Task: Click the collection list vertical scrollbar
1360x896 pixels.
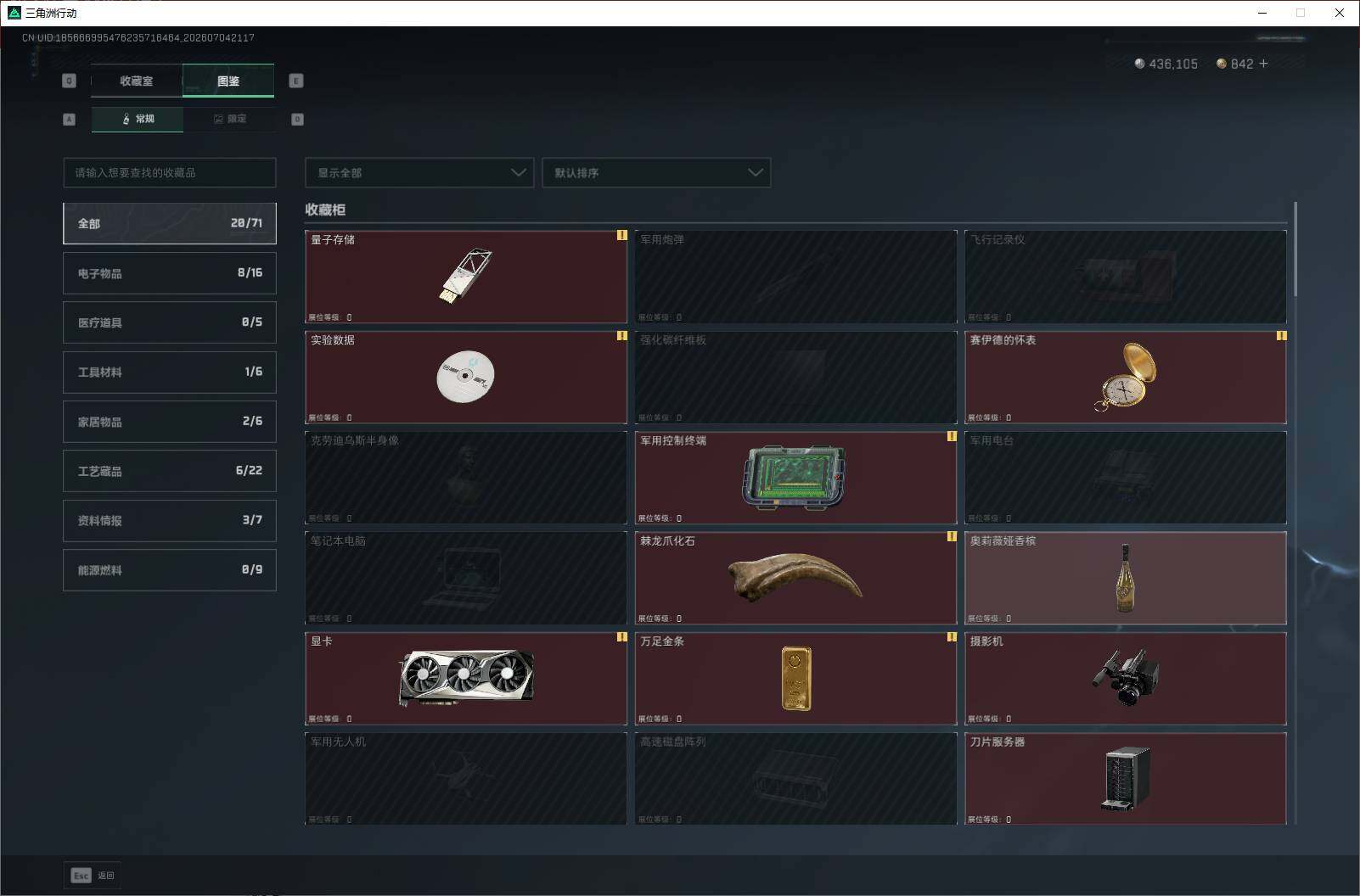Action: point(1295,249)
